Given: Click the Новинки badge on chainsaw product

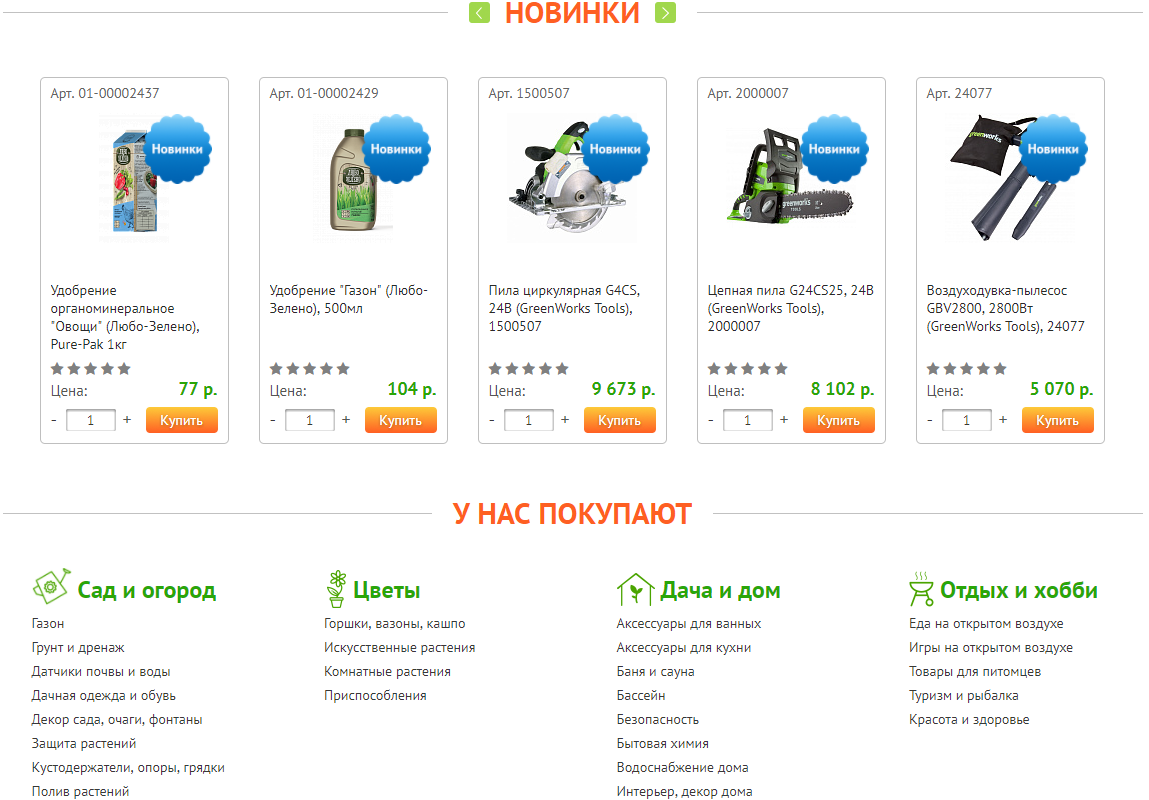Looking at the screenshot, I should tap(834, 149).
